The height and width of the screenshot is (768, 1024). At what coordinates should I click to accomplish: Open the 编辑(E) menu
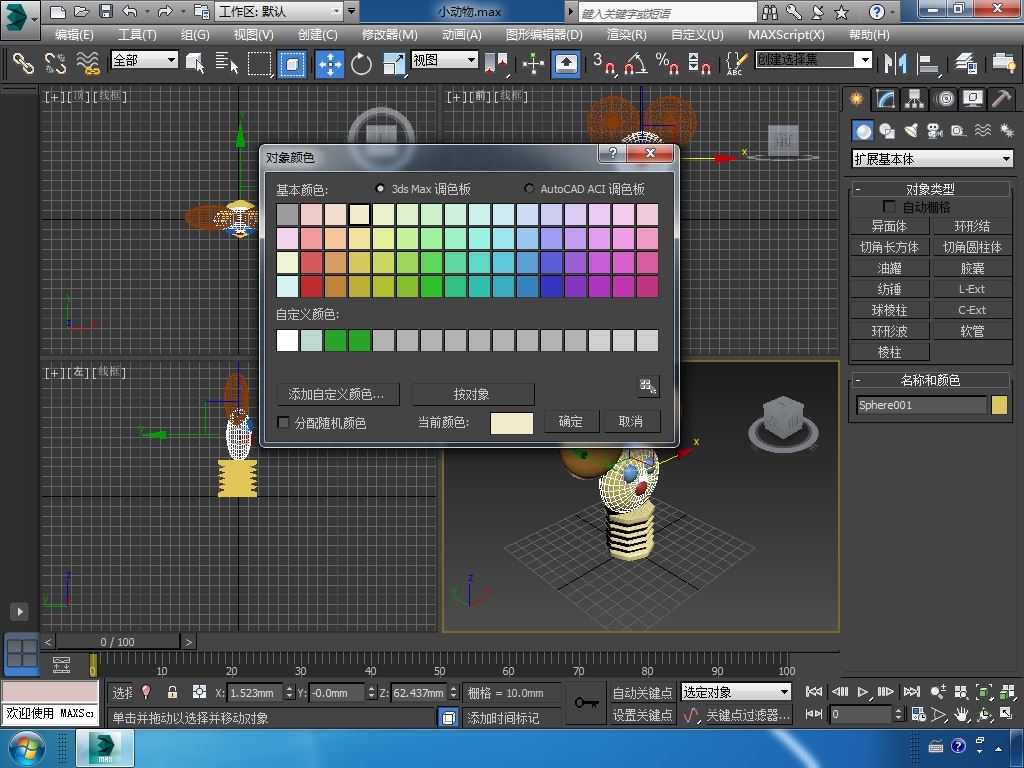pos(74,35)
